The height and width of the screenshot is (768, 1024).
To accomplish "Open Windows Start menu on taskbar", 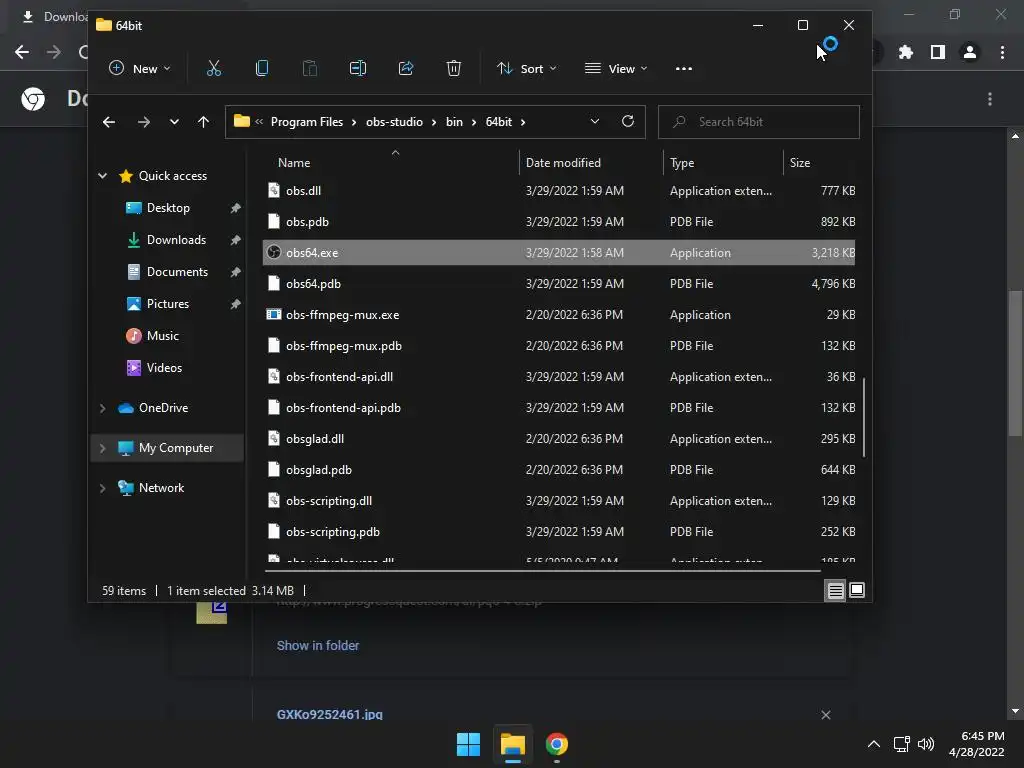I will point(468,744).
